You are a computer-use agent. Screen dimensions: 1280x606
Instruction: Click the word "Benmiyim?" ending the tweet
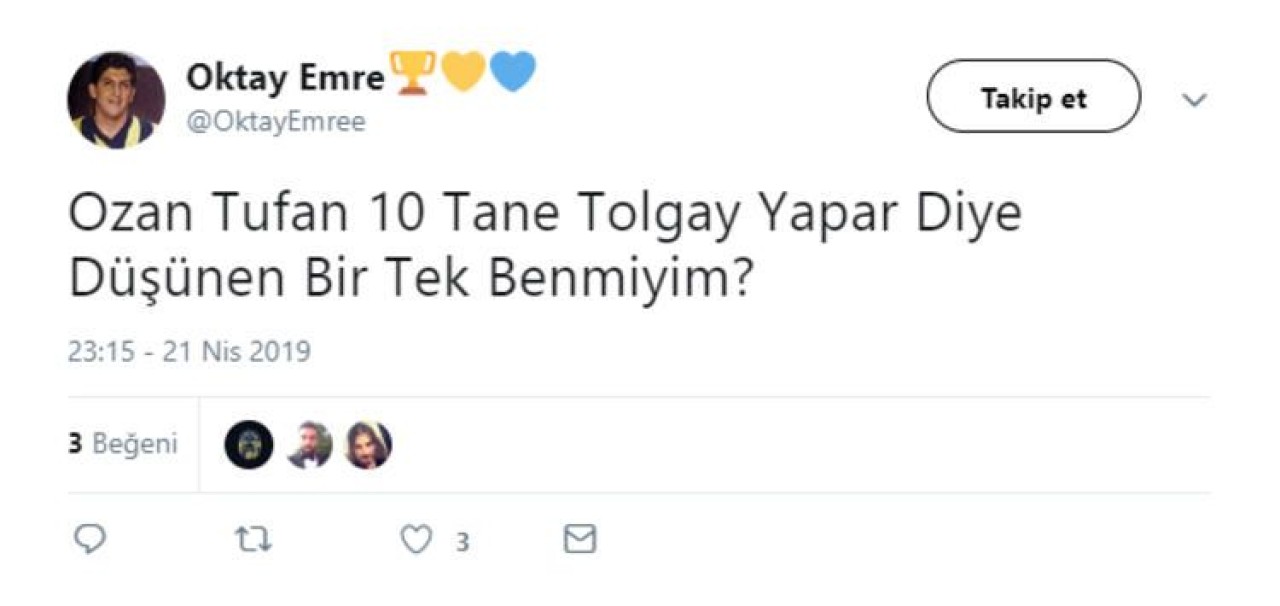pyautogui.click(x=619, y=283)
